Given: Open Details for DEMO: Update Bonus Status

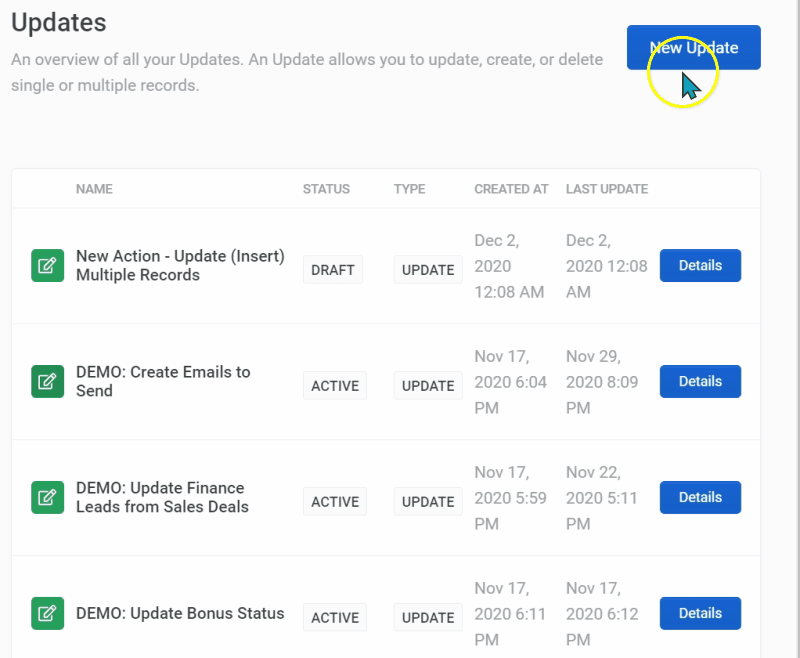Looking at the screenshot, I should coord(700,614).
